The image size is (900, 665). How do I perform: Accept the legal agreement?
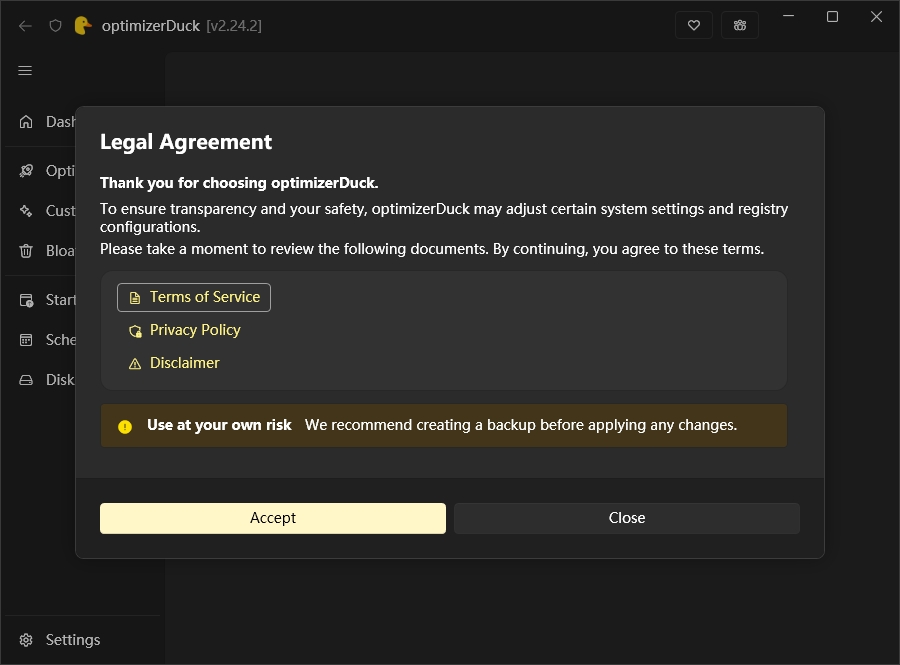273,518
